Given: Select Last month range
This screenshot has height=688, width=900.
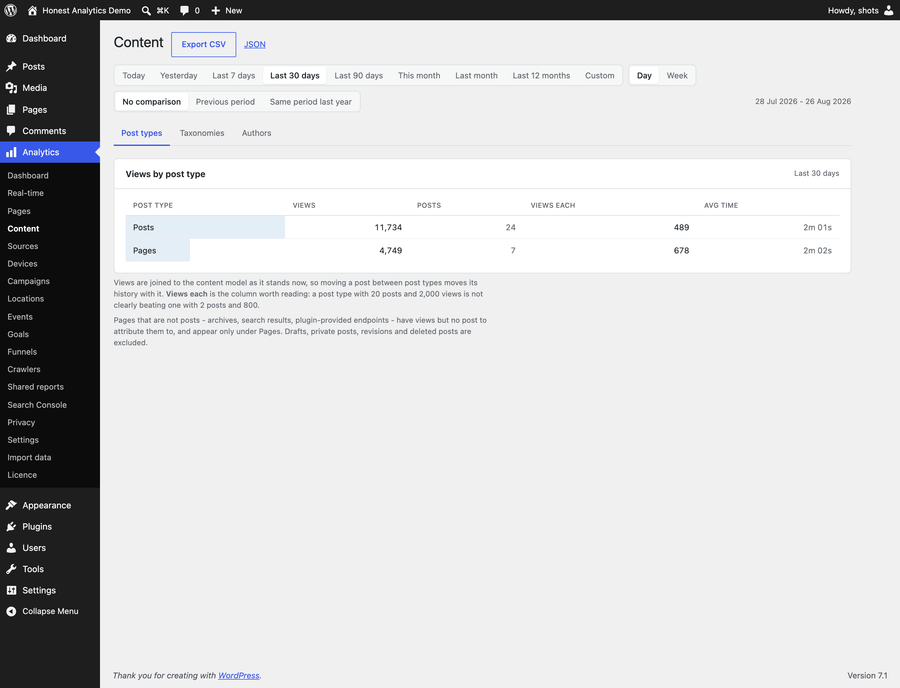Looking at the screenshot, I should pyautogui.click(x=476, y=75).
